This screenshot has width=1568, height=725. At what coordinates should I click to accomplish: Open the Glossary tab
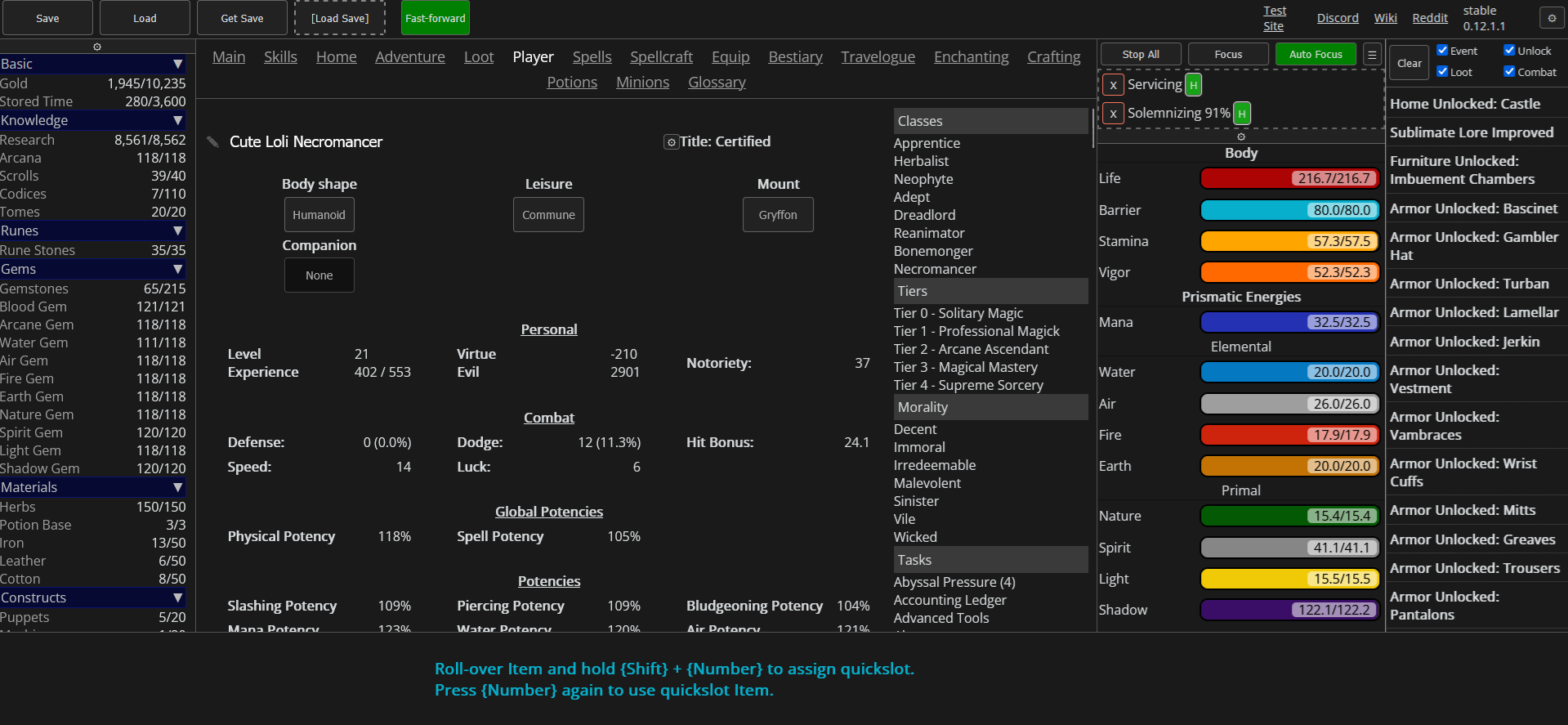pyautogui.click(x=717, y=83)
